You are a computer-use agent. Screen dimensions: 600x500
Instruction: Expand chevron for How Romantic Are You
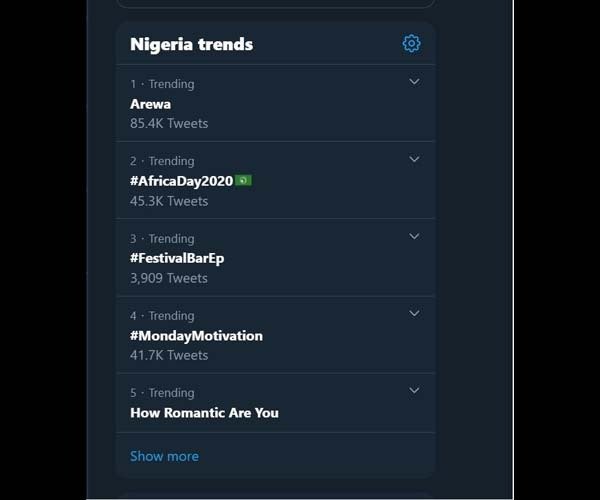(x=414, y=390)
